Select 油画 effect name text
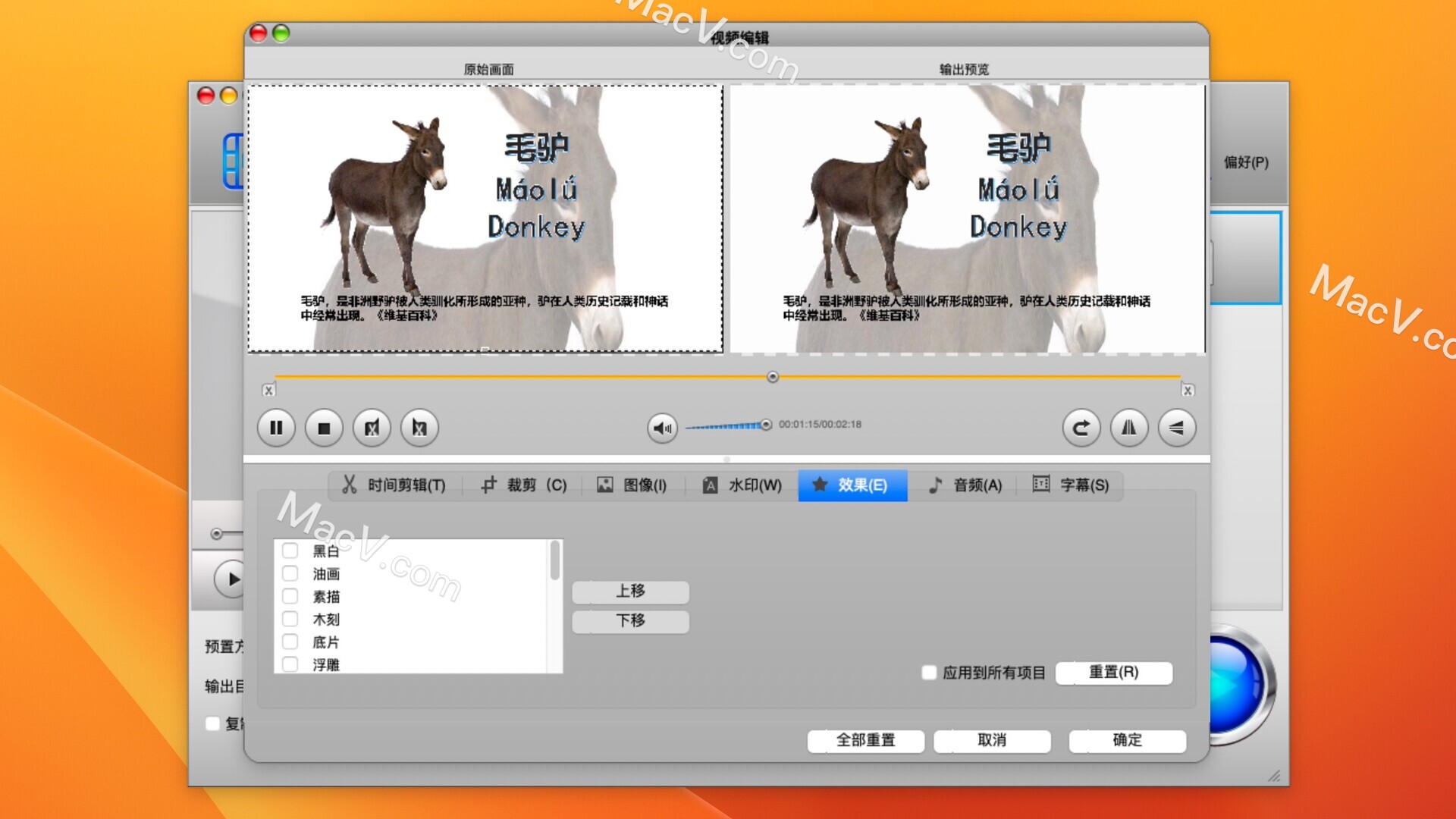This screenshot has height=819, width=1456. click(x=326, y=574)
